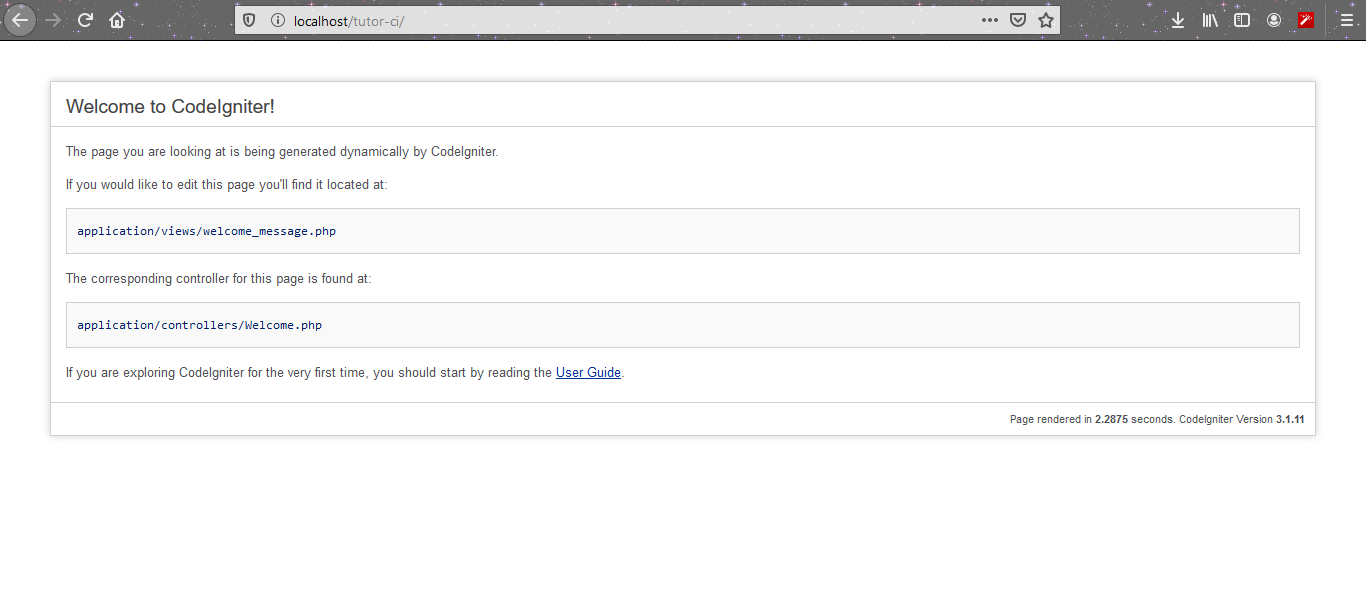The image size is (1366, 599).
Task: Go back to the previous page
Action: pyautogui.click(x=20, y=20)
